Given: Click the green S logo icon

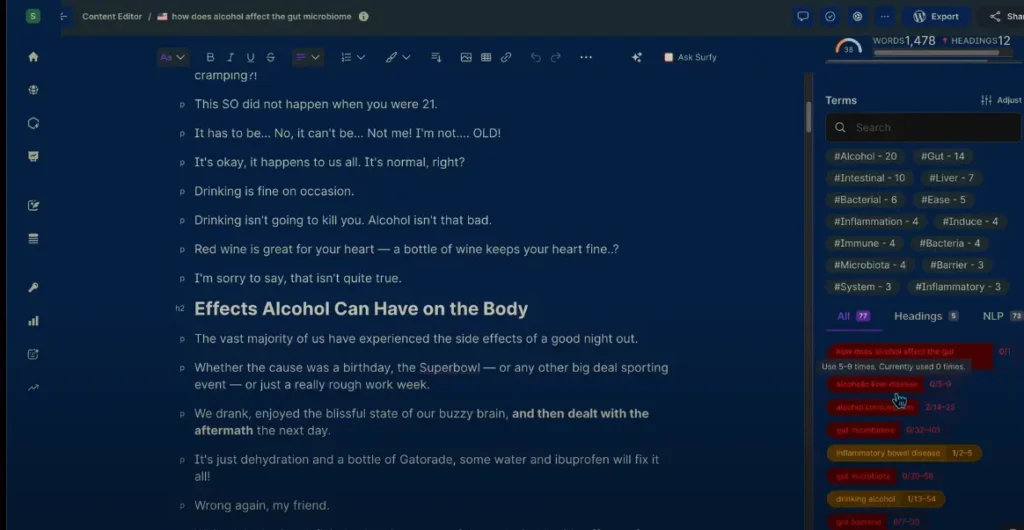Looking at the screenshot, I should pos(33,16).
